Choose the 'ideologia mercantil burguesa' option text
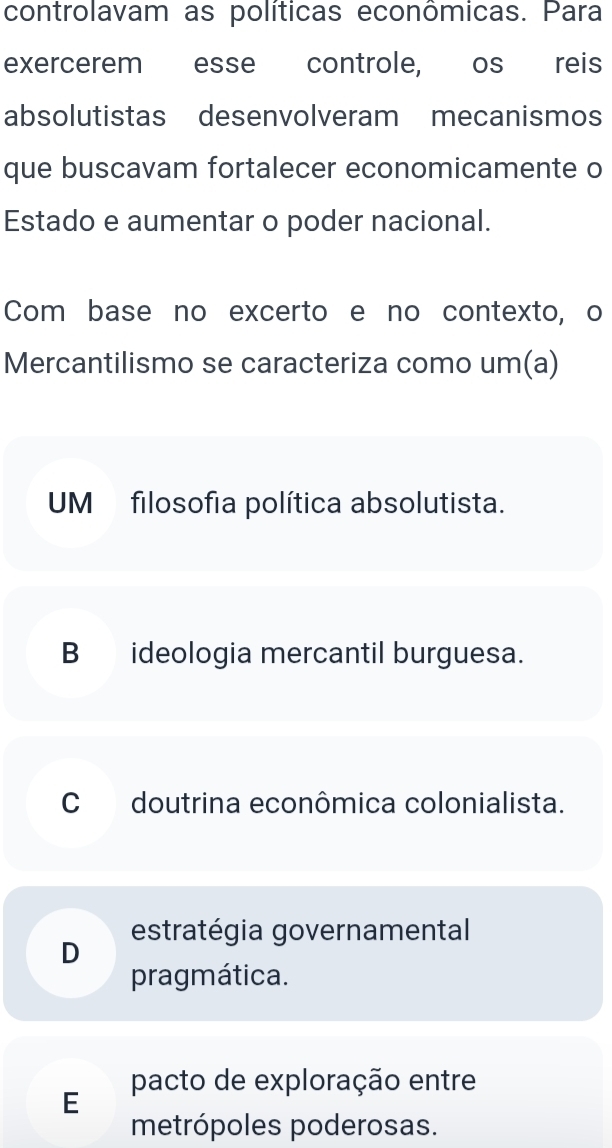 tap(327, 653)
